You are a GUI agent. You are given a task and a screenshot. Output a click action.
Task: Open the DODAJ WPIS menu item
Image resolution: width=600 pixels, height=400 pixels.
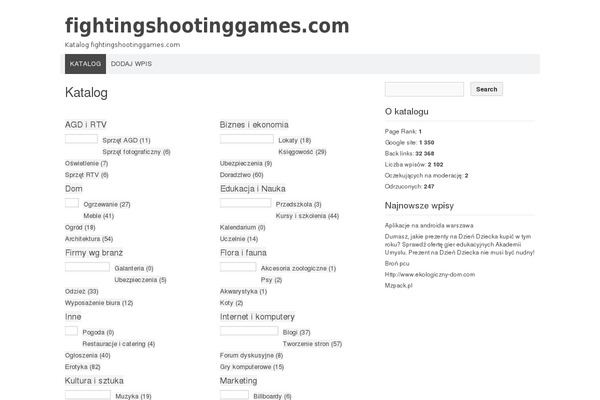(x=131, y=64)
